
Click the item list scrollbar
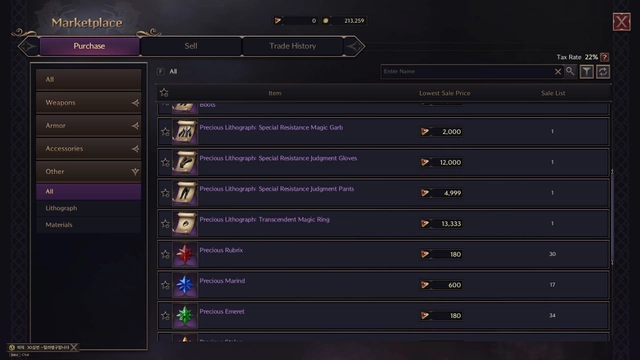612,217
